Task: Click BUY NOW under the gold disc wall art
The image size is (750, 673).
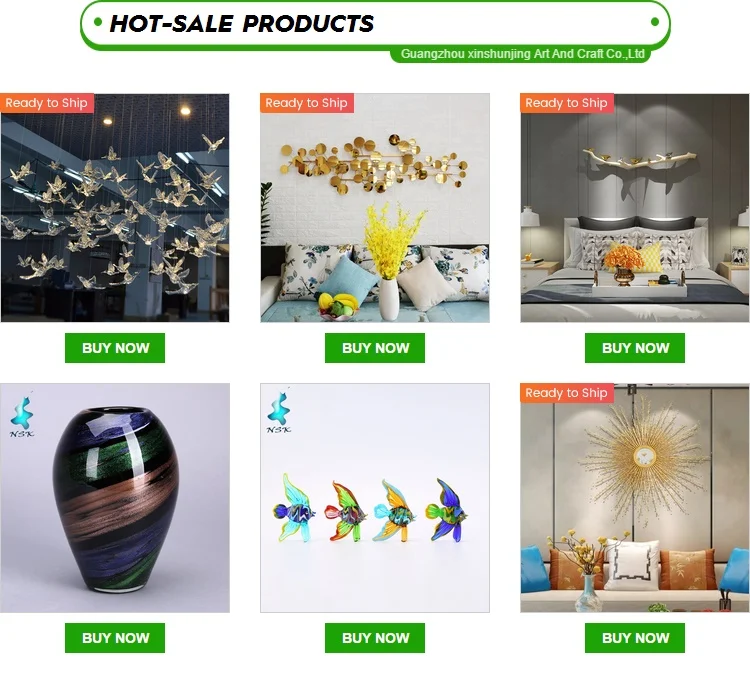Action: [375, 348]
